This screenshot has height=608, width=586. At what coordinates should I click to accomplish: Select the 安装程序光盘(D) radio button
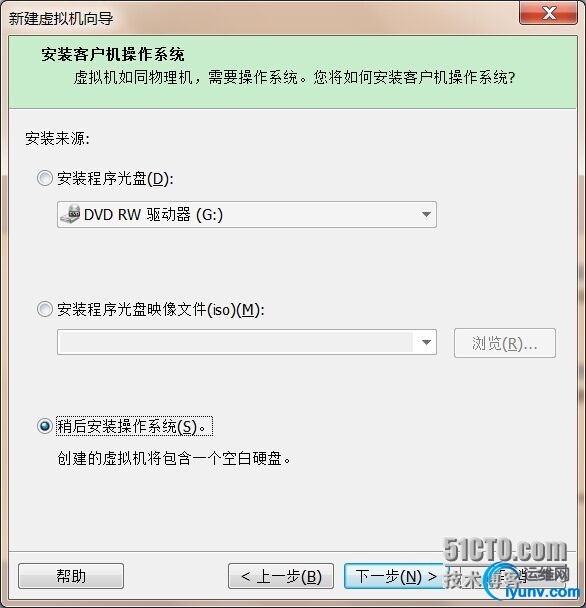(x=45, y=178)
